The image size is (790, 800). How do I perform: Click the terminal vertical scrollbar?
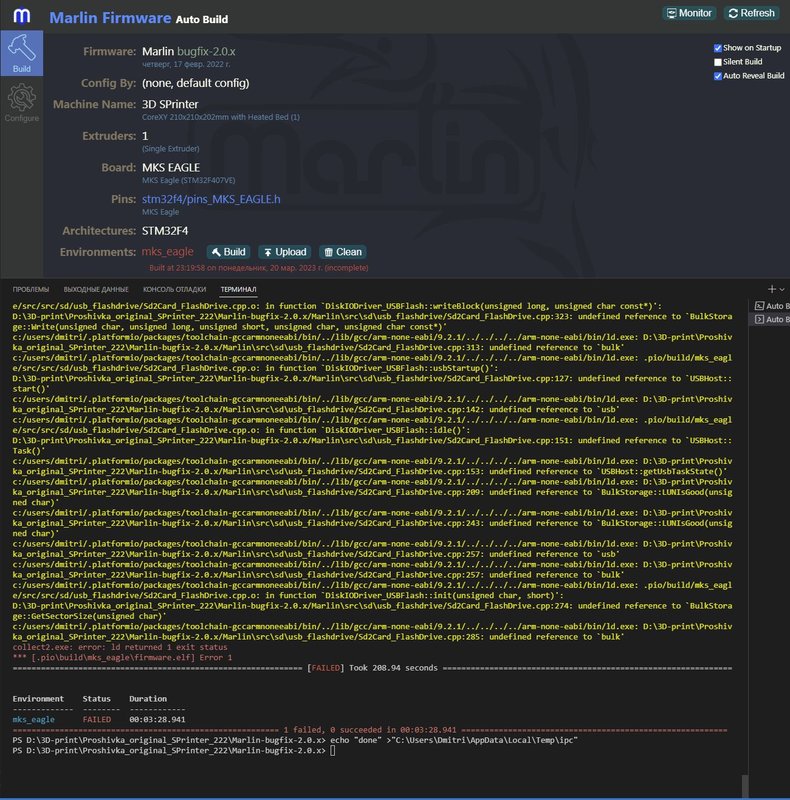[x=743, y=786]
